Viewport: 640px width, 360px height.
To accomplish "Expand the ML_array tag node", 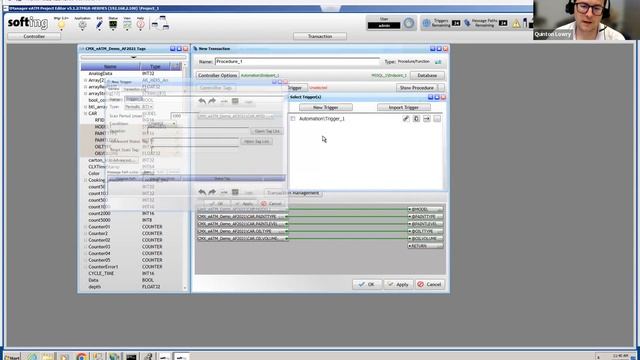I will coord(85,107).
